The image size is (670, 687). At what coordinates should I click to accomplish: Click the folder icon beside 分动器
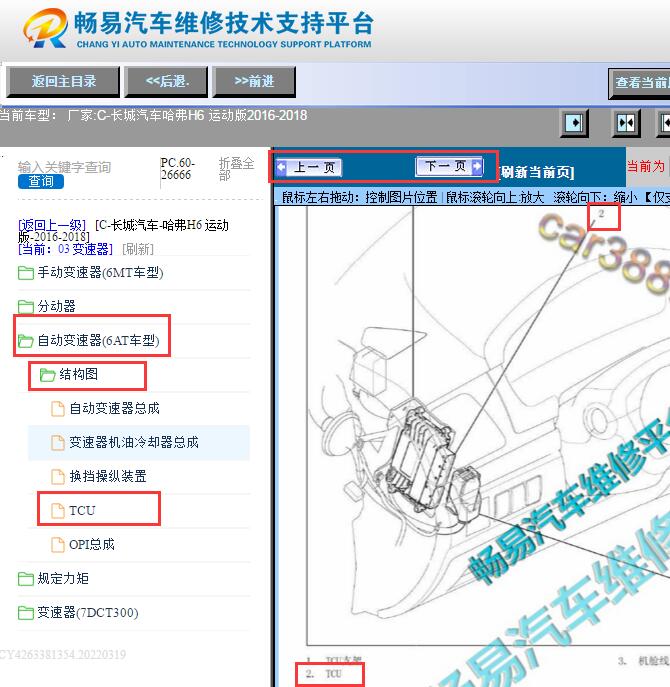[26, 307]
